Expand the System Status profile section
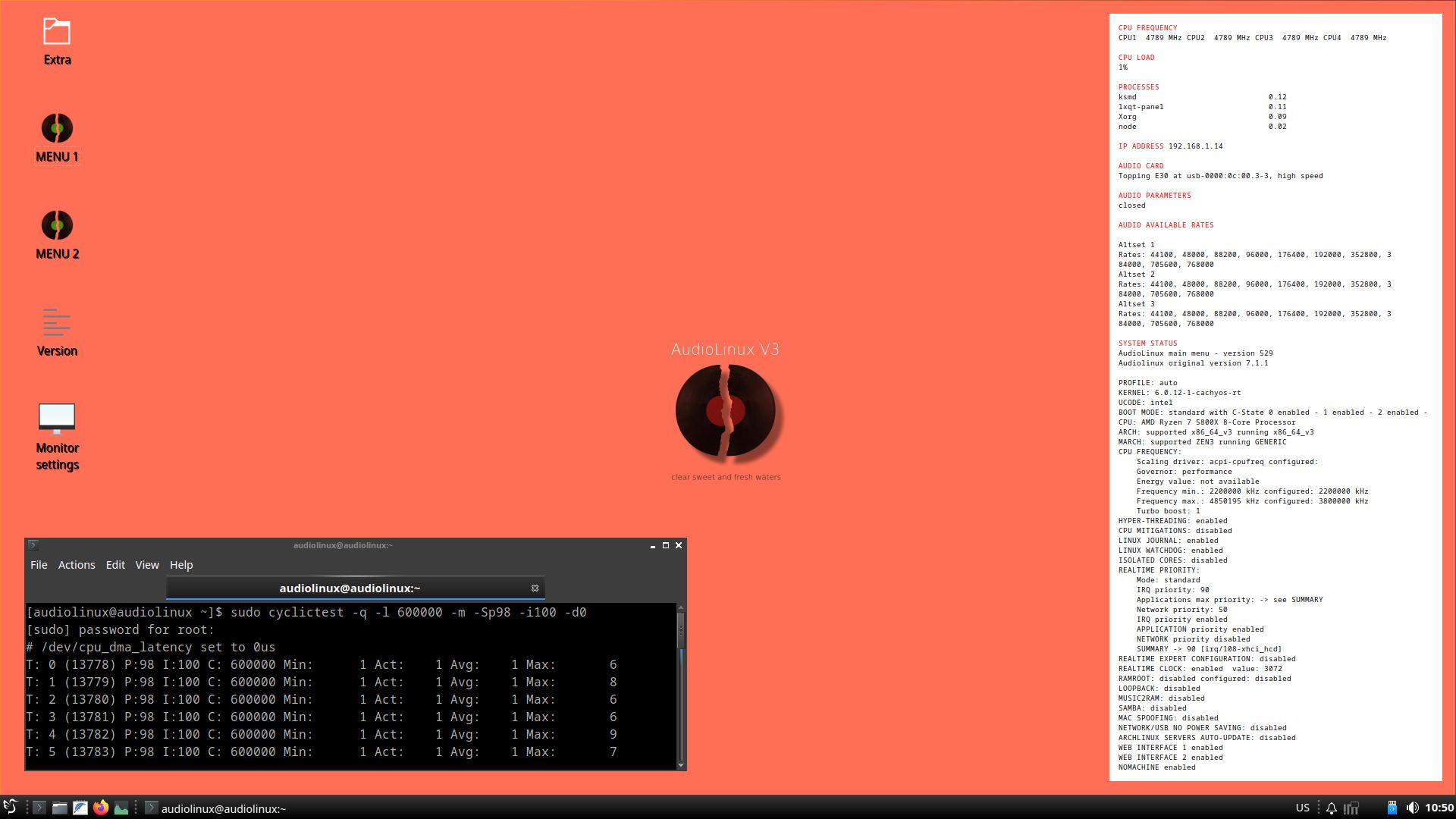 [1148, 382]
